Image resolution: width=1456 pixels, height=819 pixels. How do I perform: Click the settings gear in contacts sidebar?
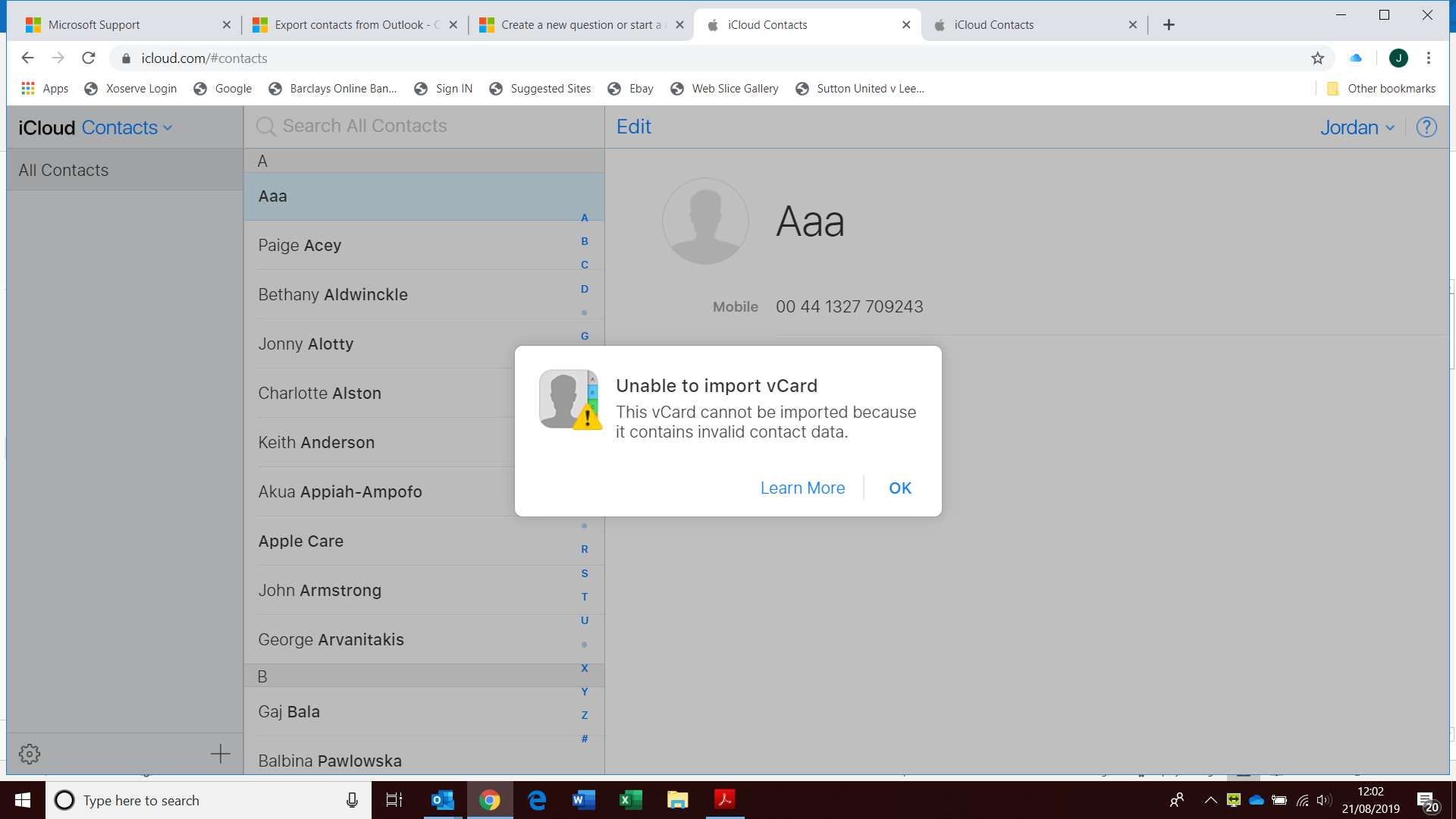(30, 754)
